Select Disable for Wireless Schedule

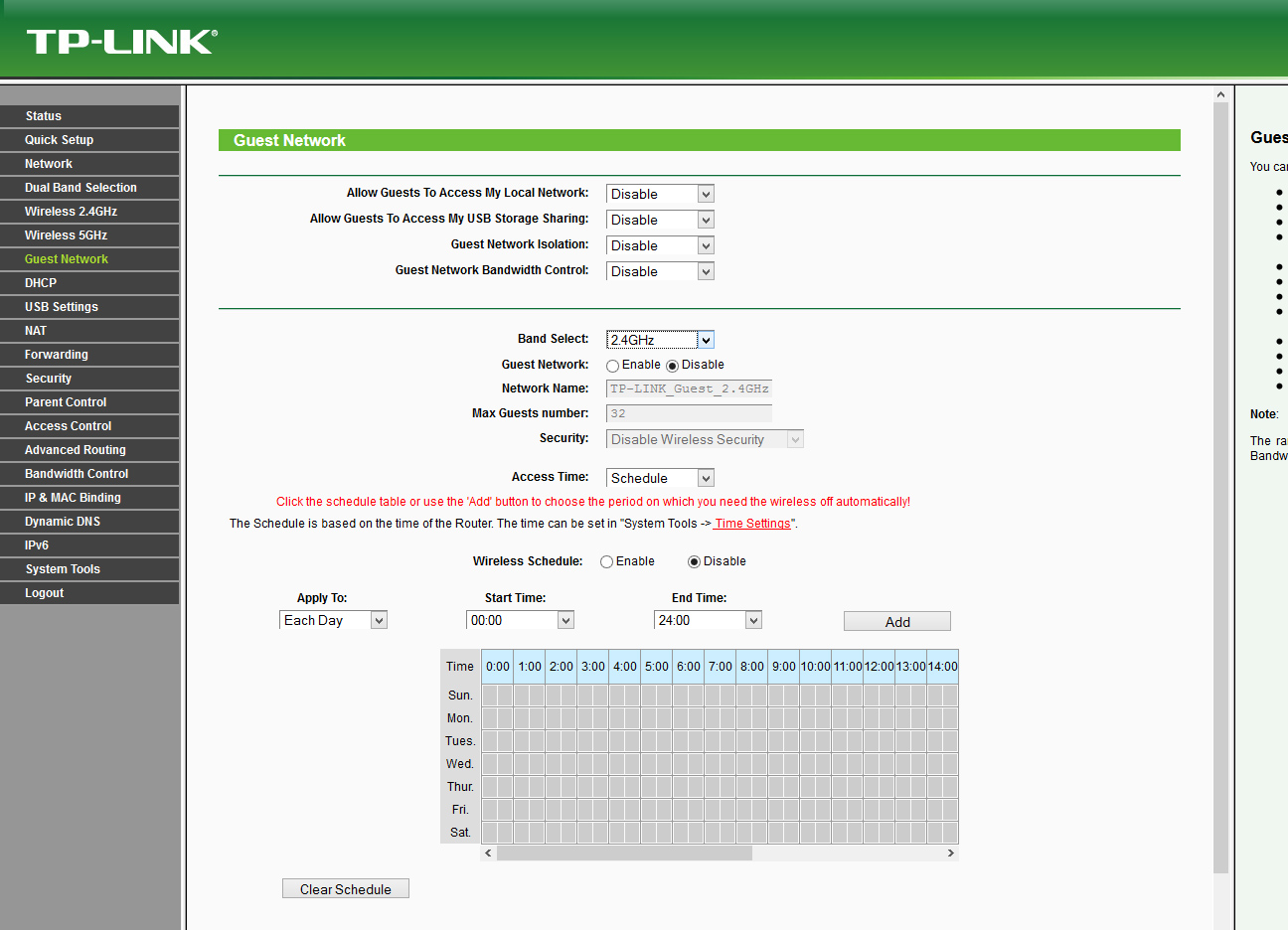(694, 561)
